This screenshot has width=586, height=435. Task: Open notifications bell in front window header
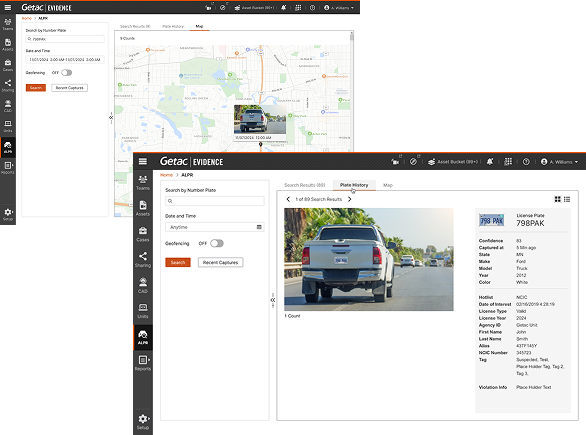(490, 161)
